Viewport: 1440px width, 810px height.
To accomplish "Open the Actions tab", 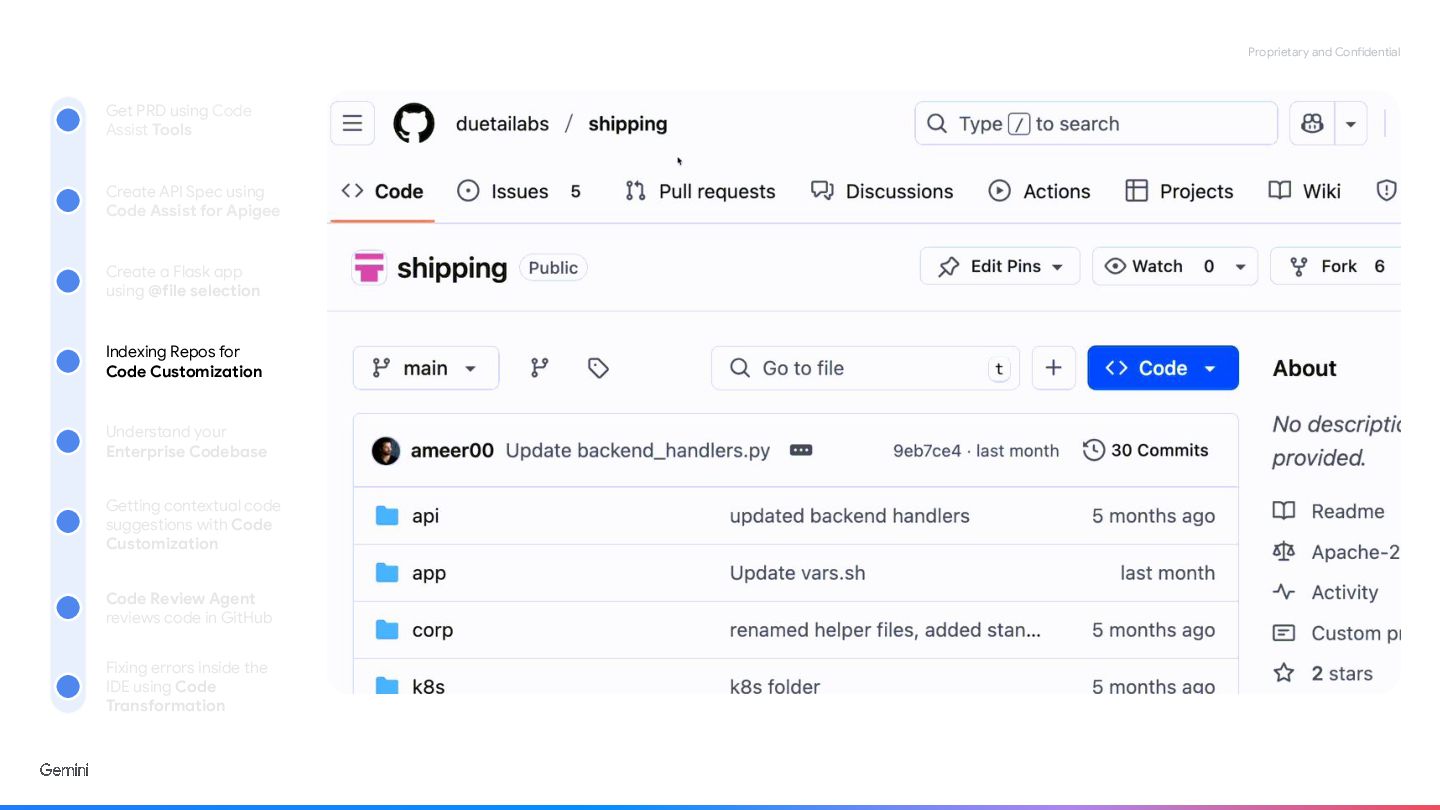I will [1039, 191].
